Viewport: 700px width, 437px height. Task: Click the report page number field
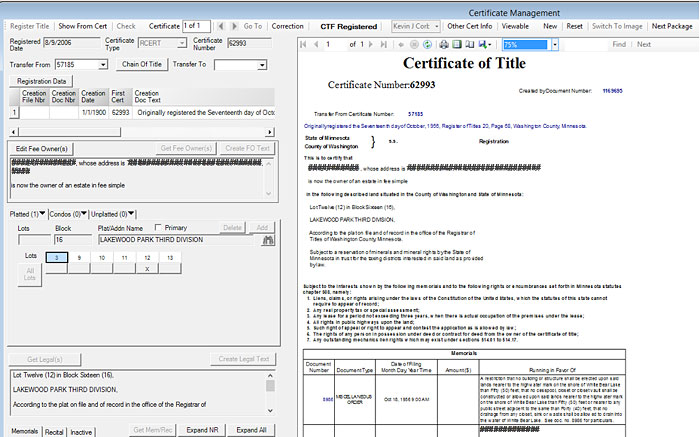click(x=334, y=44)
